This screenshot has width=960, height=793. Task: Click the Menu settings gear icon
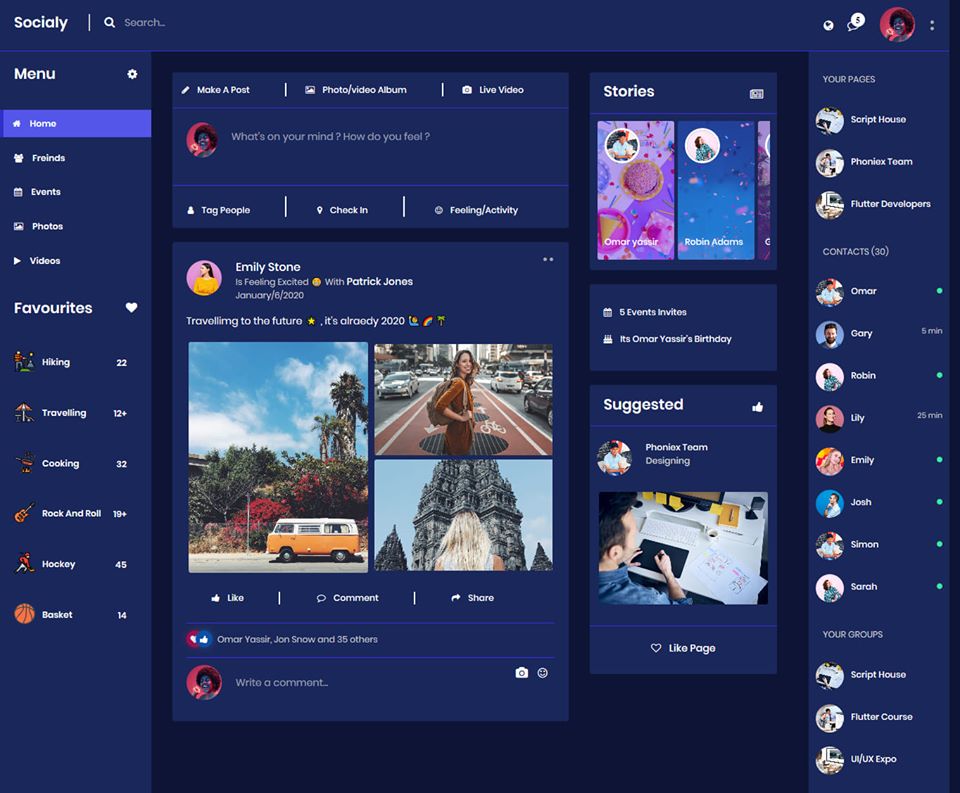132,74
